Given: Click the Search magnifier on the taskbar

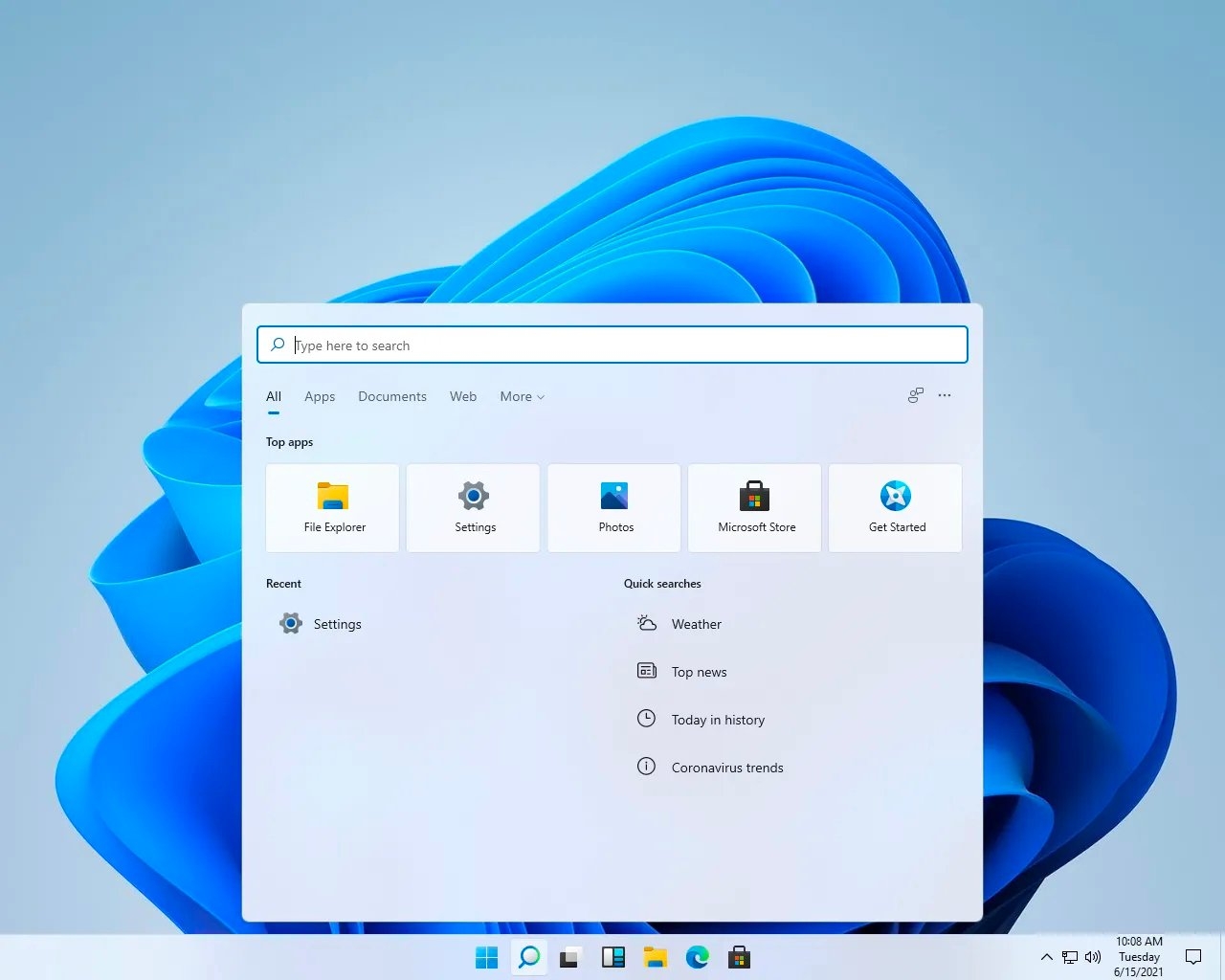Looking at the screenshot, I should pos(529,957).
